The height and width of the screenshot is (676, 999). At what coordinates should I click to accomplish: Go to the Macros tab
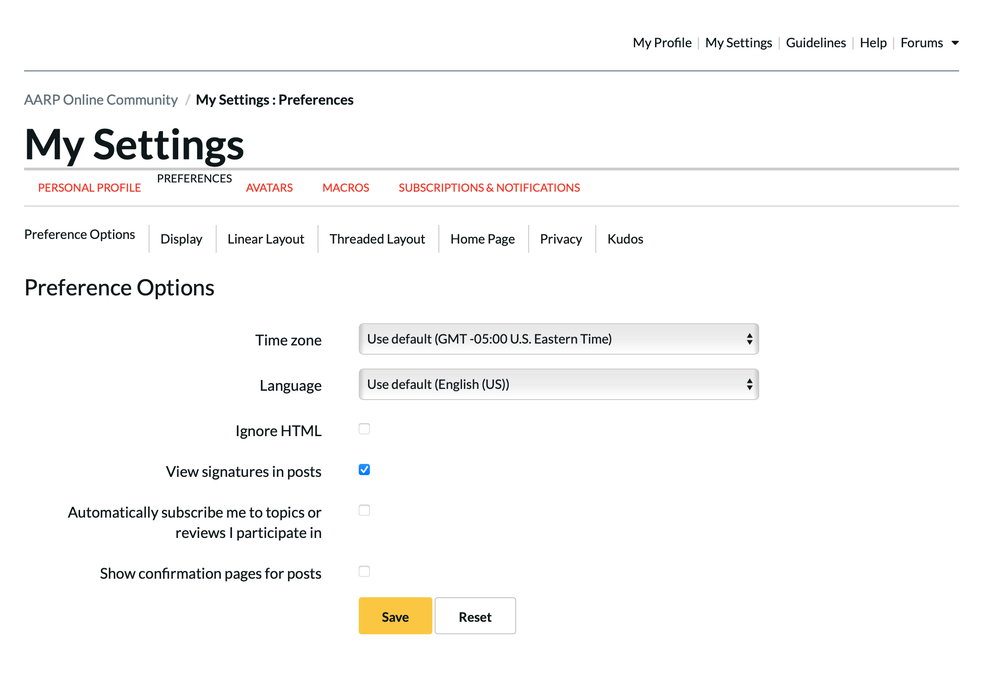click(345, 188)
